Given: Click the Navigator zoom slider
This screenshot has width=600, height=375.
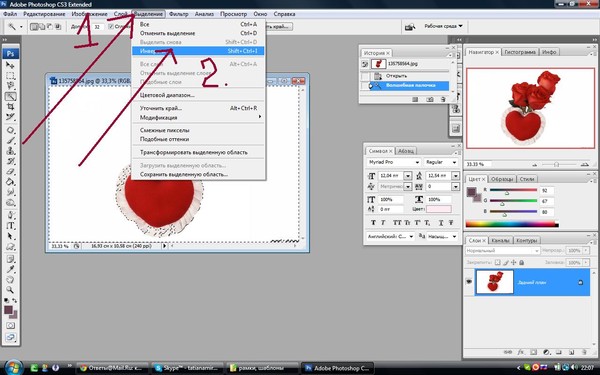Looking at the screenshot, I should tap(557, 164).
